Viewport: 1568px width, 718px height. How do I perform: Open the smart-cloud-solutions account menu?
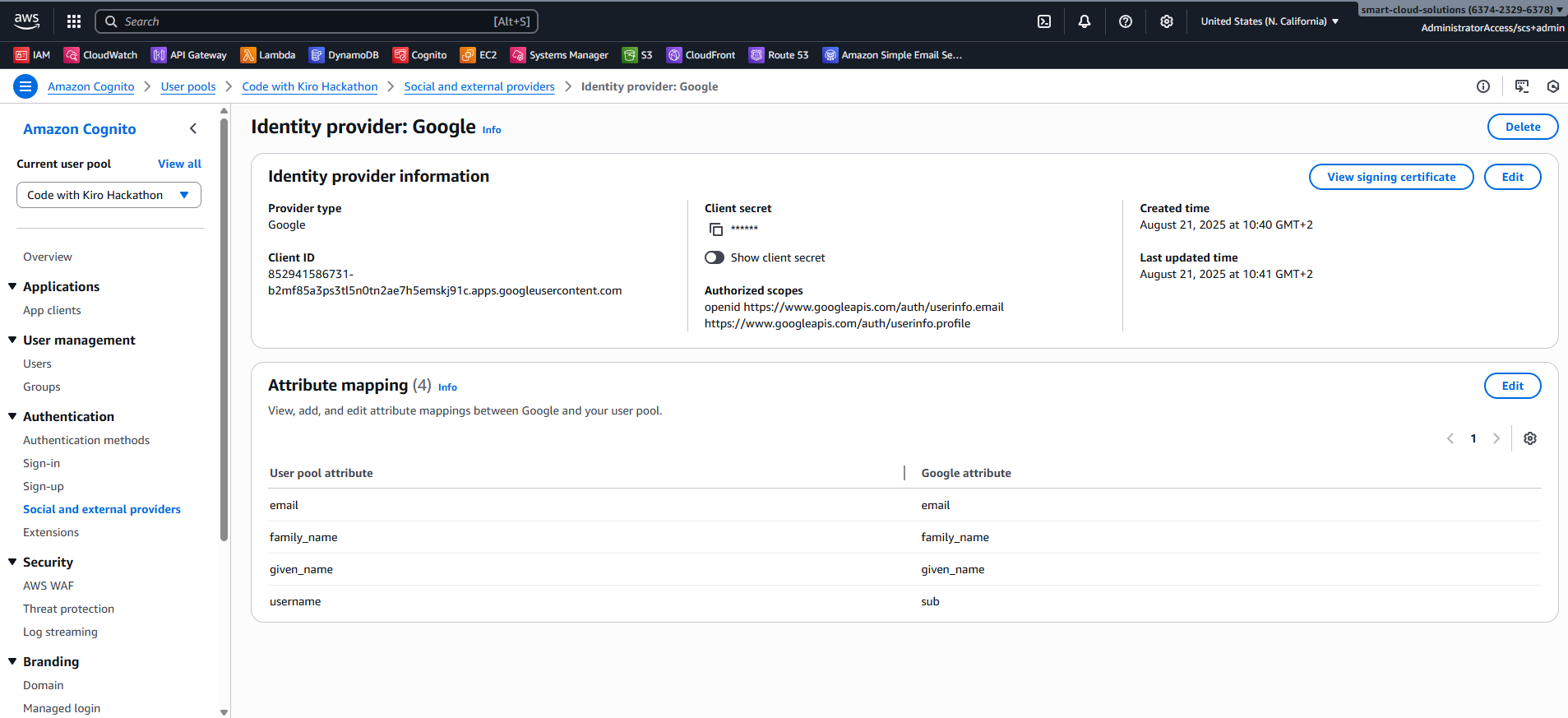[1462, 10]
